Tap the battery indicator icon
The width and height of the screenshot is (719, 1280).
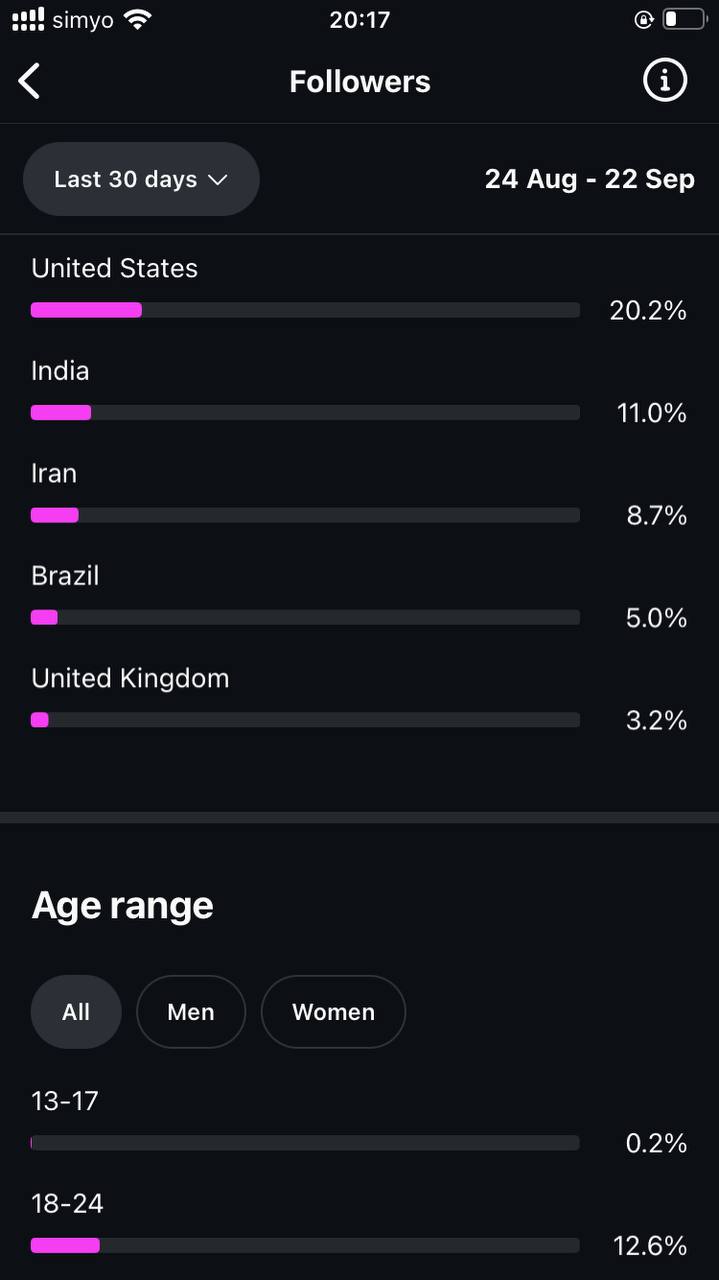coord(684,19)
